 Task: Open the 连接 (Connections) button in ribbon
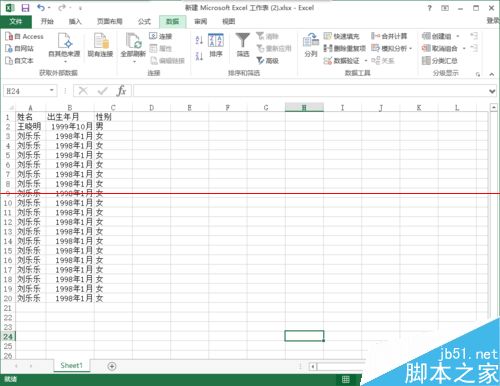click(161, 36)
